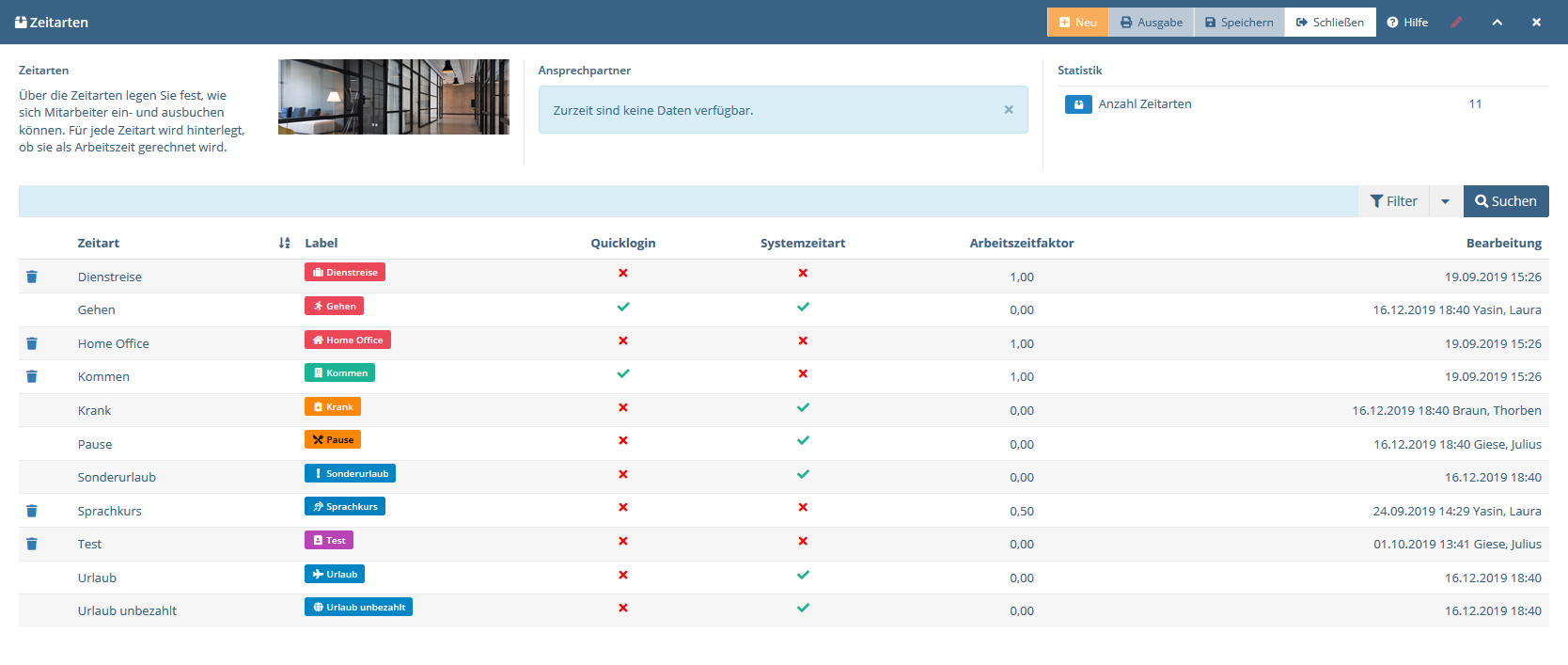Screen dimensions: 1568x665
Task: Focus the search input bar
Action: click(688, 201)
